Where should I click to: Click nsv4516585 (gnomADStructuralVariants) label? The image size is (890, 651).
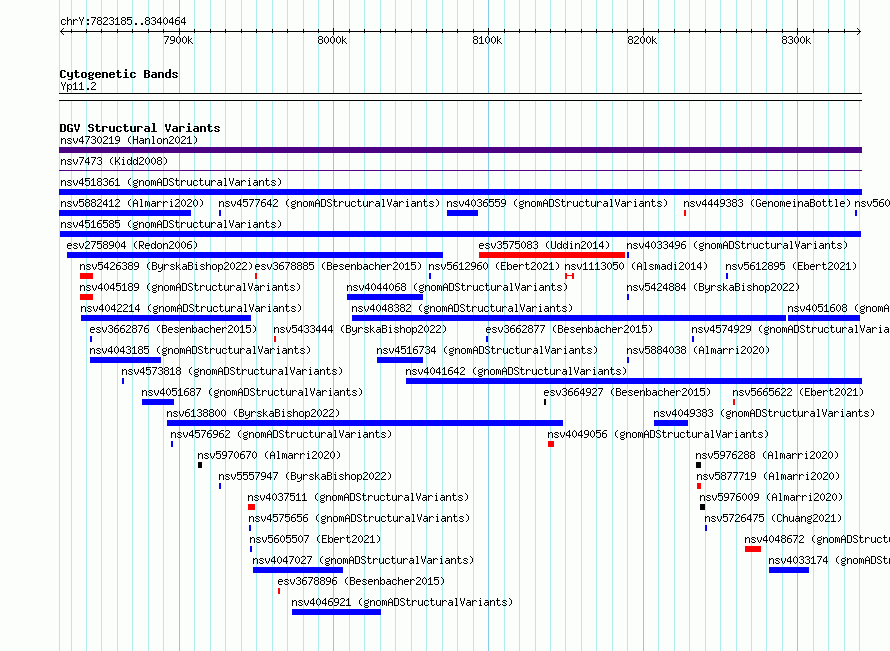[x=171, y=224]
